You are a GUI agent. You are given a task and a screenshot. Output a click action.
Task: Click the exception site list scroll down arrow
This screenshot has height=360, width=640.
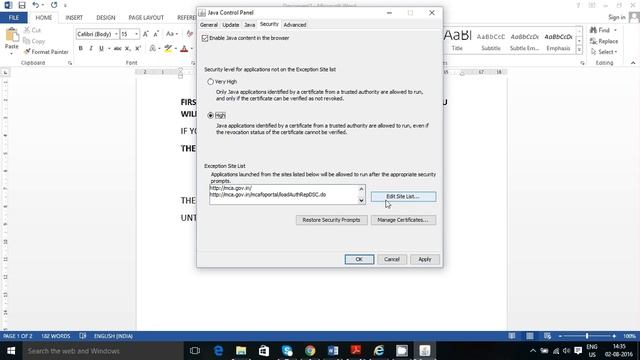[x=361, y=200]
